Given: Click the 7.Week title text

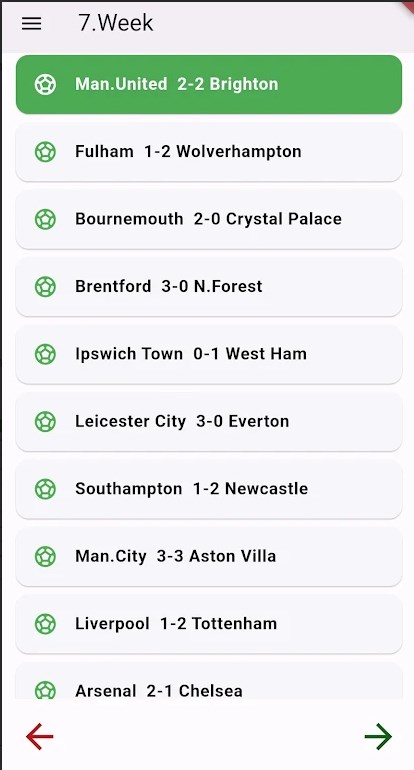Looking at the screenshot, I should point(115,23).
